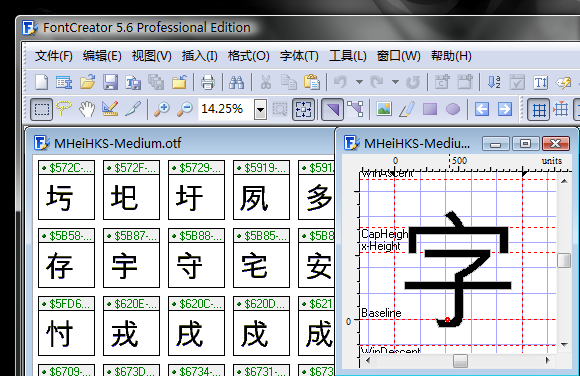Select glyph $5B85 宅 thumbnail
This screenshot has height=376, width=580.
click(262, 258)
